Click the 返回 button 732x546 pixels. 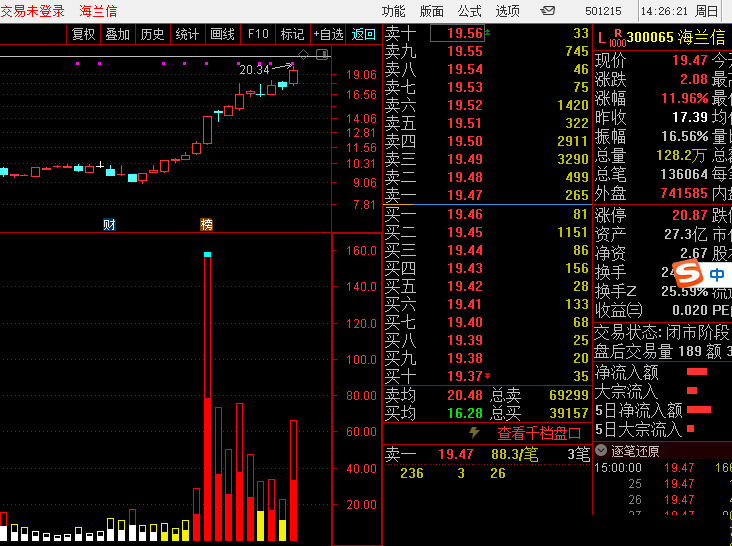[x=363, y=34]
